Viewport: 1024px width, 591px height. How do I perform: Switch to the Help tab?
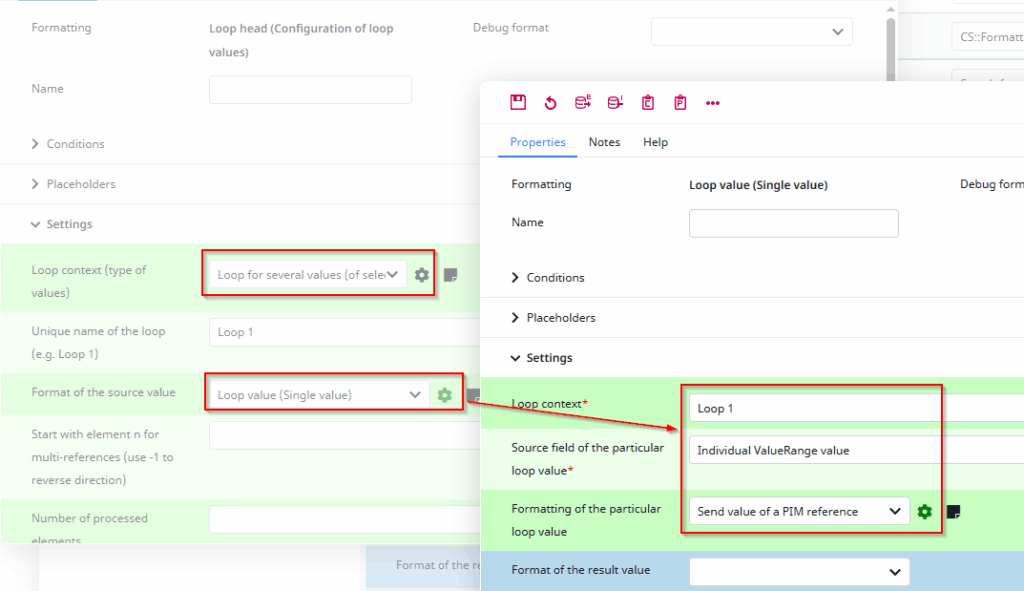[x=655, y=142]
